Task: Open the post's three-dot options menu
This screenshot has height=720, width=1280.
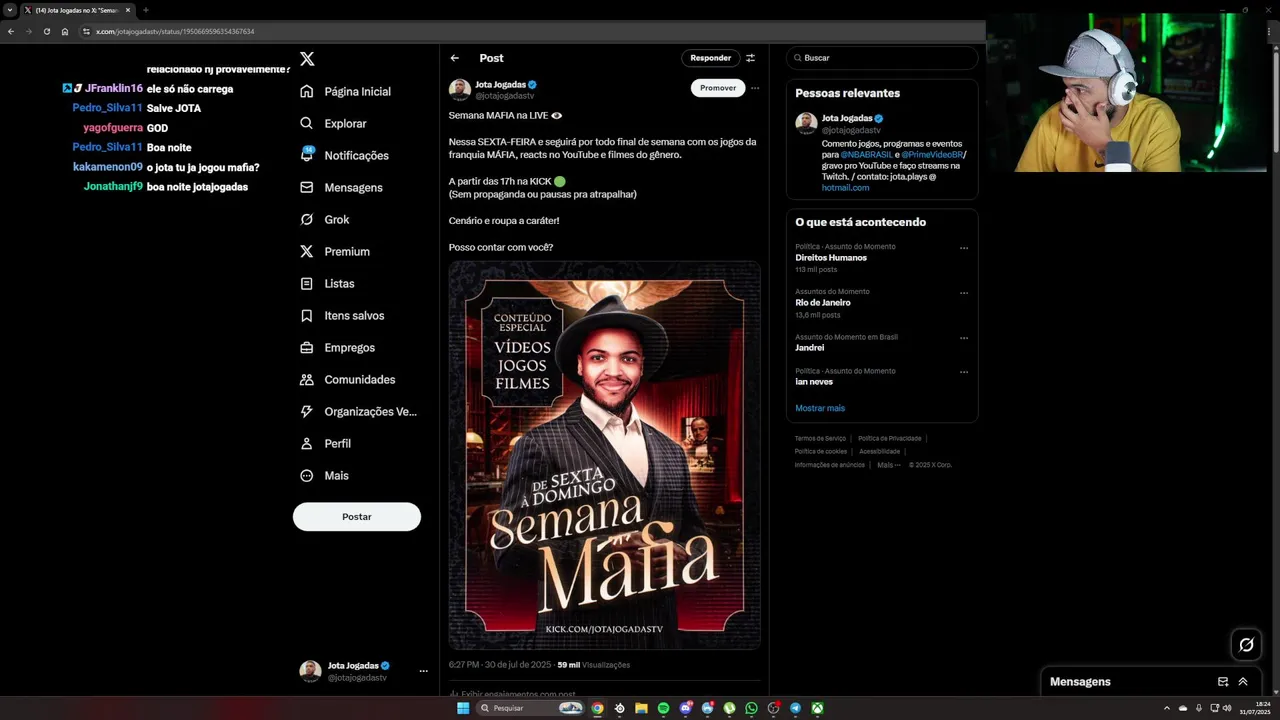Action: tap(755, 88)
